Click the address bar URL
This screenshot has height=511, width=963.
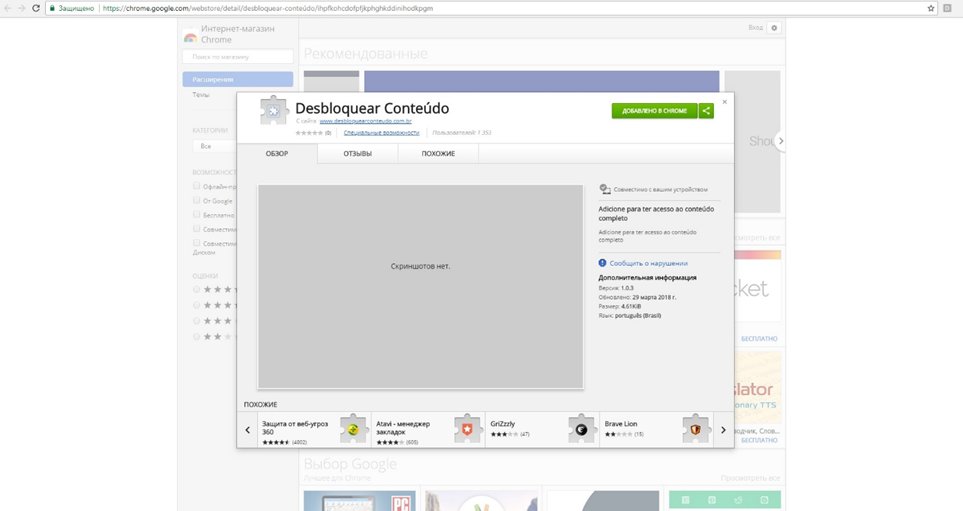pyautogui.click(x=268, y=8)
